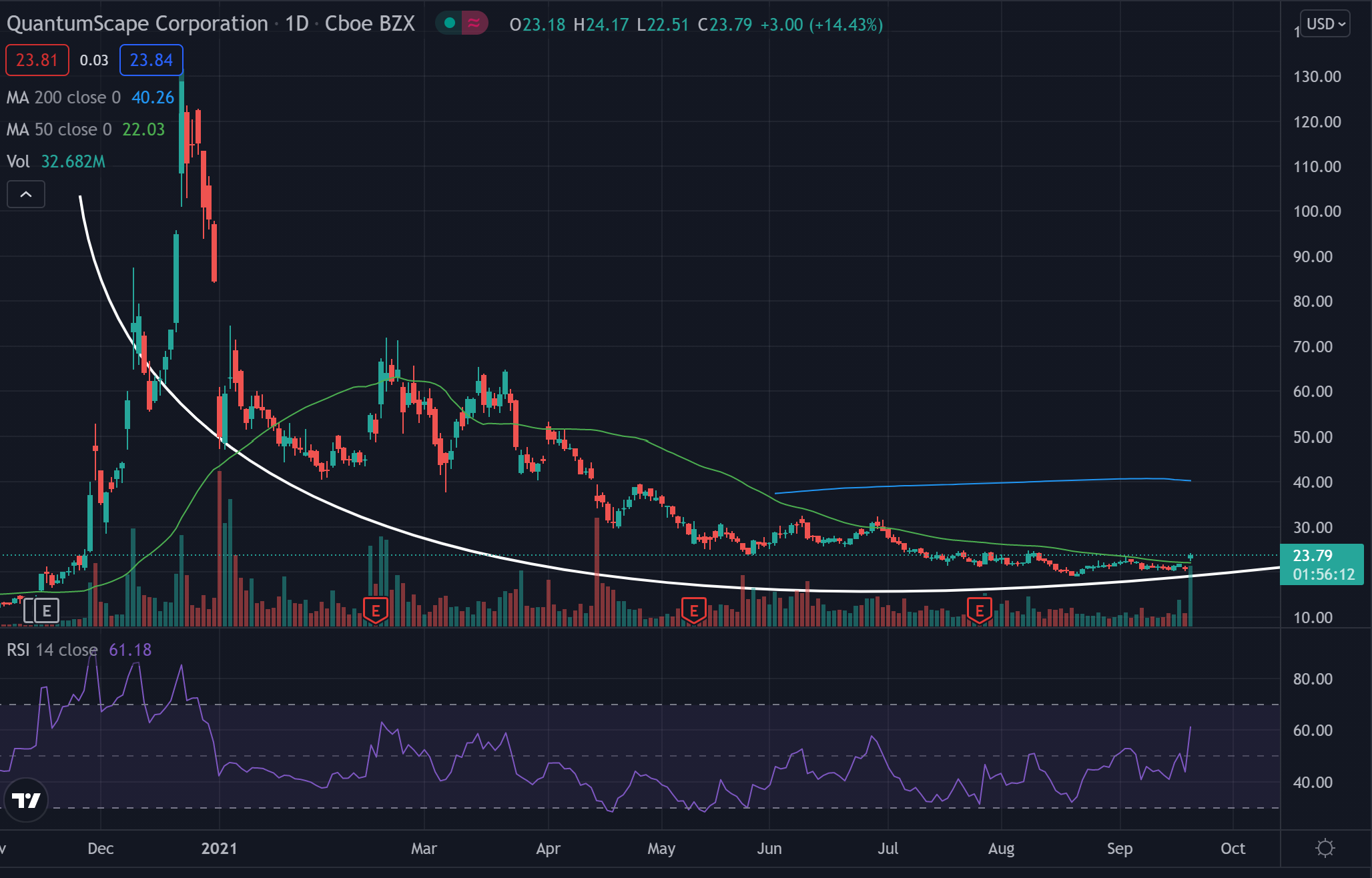Click the +3.00 (+14.43%) change value
This screenshot has height=878, width=1372.
(821, 25)
